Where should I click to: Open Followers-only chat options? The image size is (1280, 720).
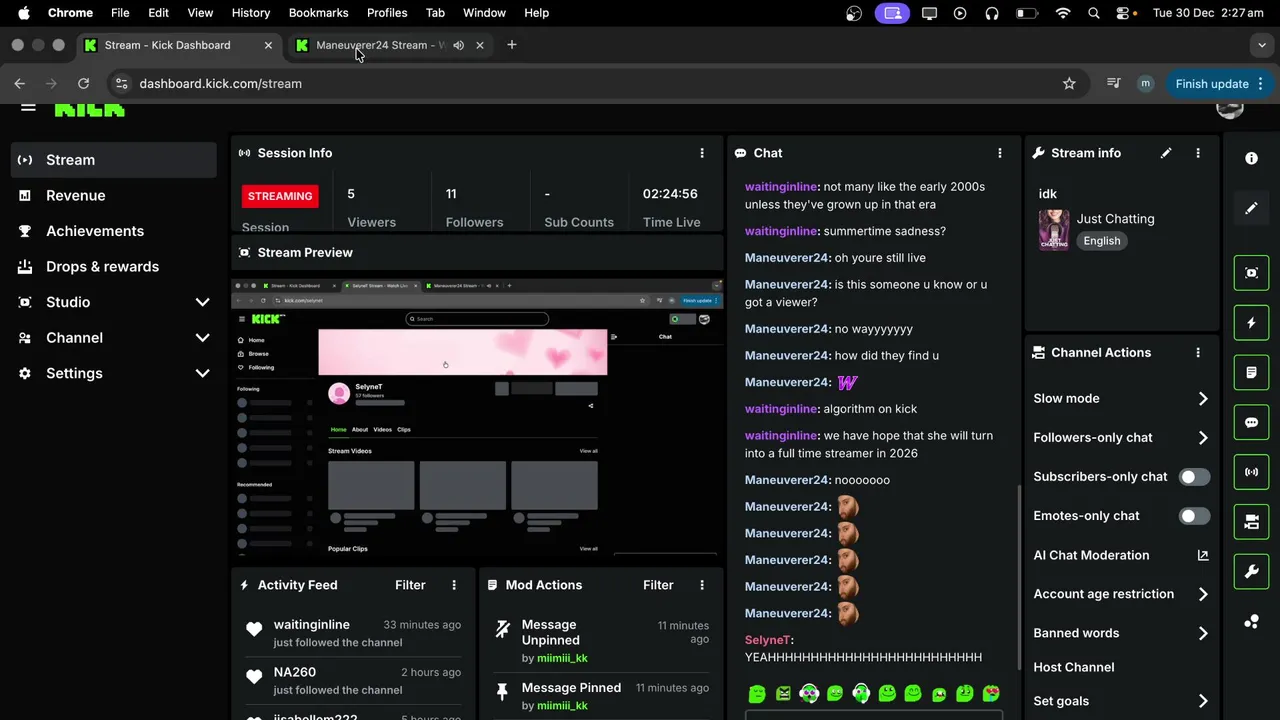pos(1121,437)
